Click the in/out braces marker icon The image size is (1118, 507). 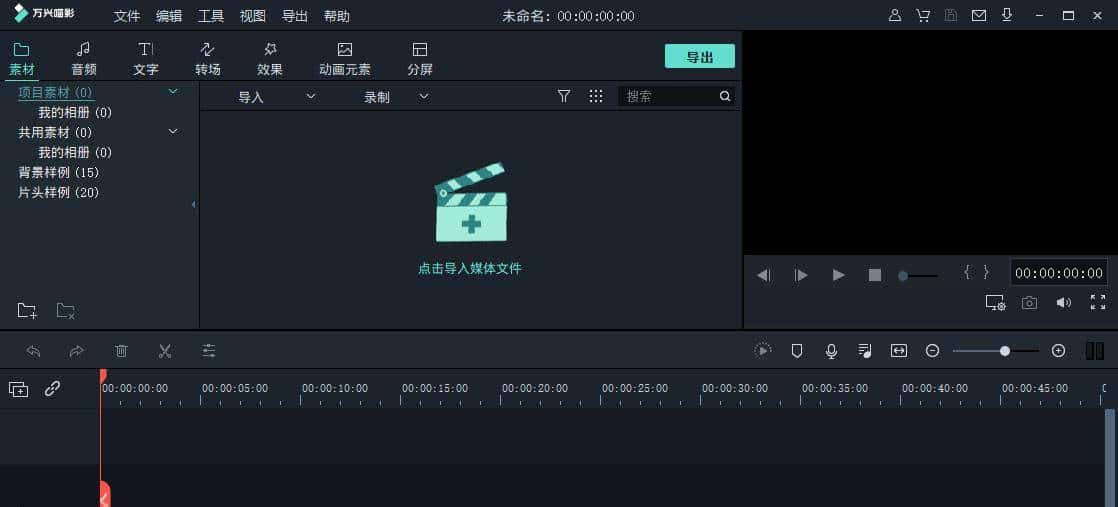pos(977,272)
